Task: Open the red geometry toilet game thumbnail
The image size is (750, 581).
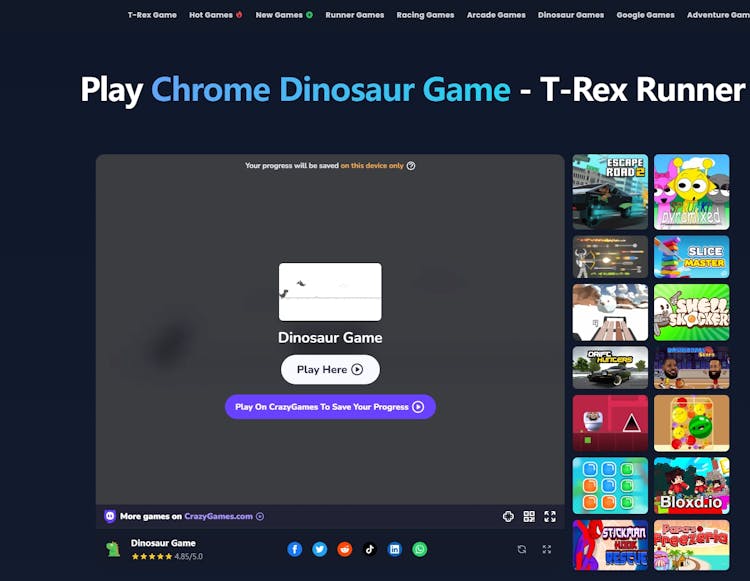Action: (x=610, y=423)
